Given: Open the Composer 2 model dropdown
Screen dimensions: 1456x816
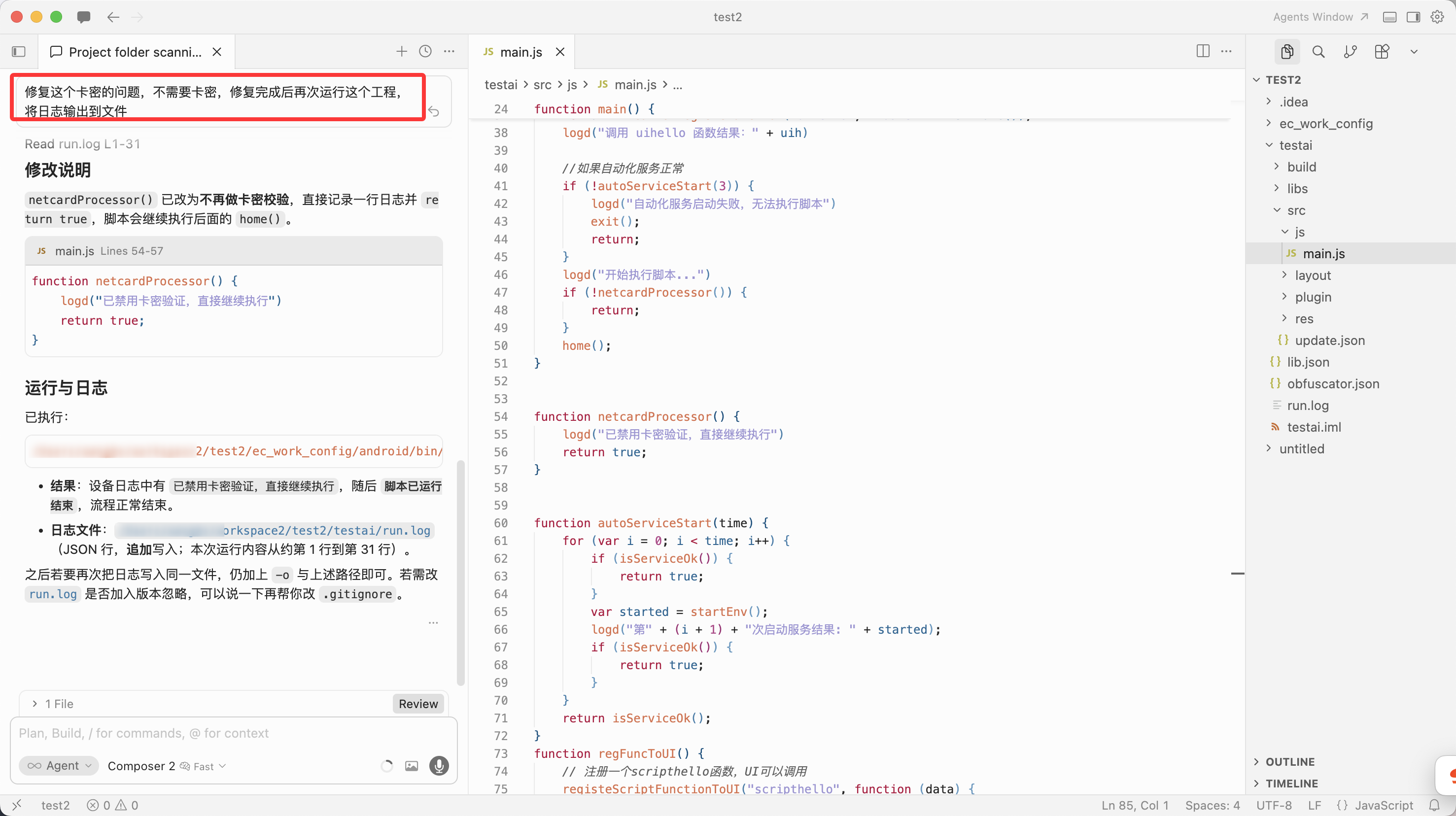Looking at the screenshot, I should (x=166, y=766).
